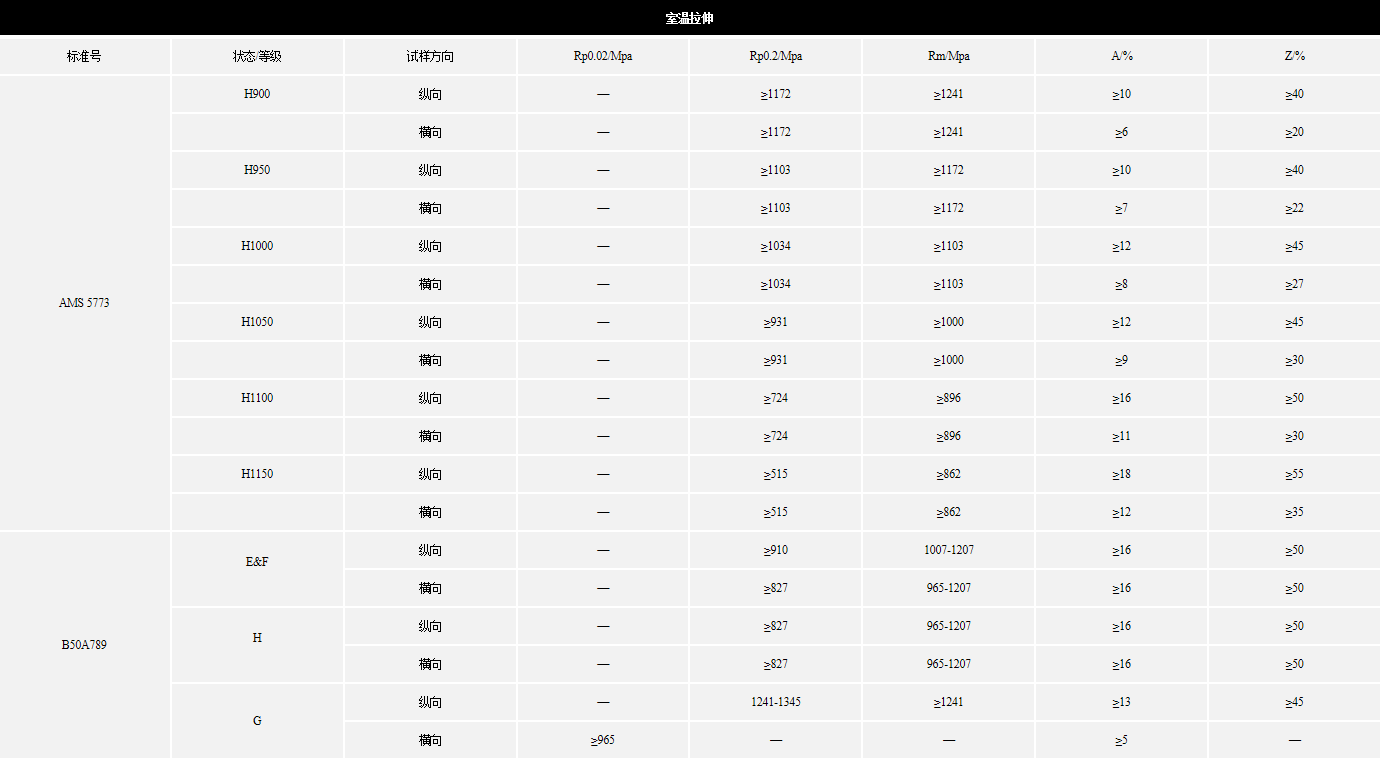Select the Z/% column header

click(1295, 56)
